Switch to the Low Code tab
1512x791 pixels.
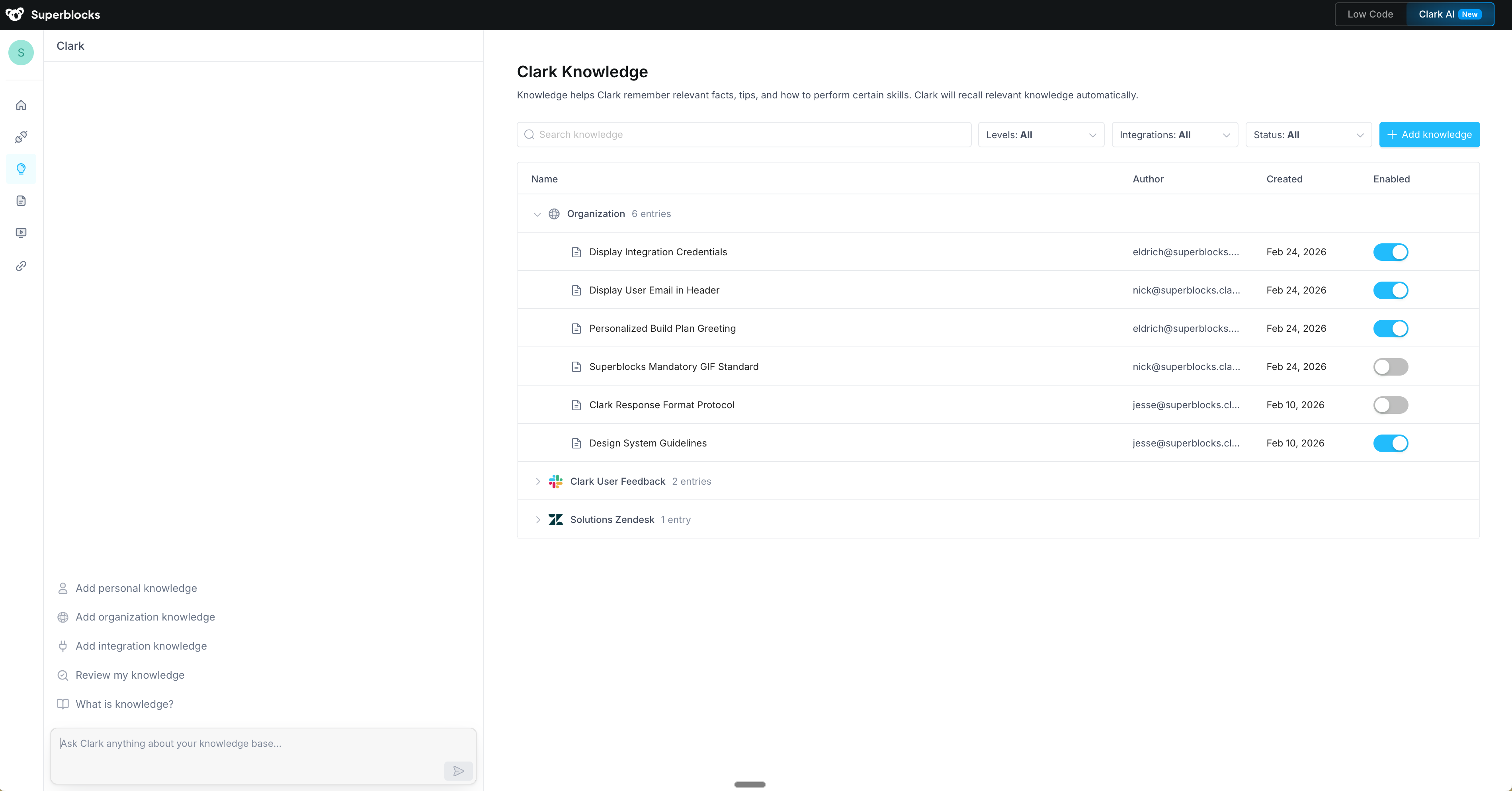coord(1370,14)
